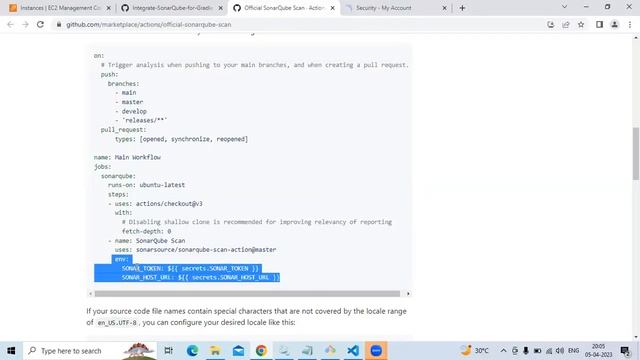Open the Zoom app on taskbar
640x360 pixels.
pos(376,351)
